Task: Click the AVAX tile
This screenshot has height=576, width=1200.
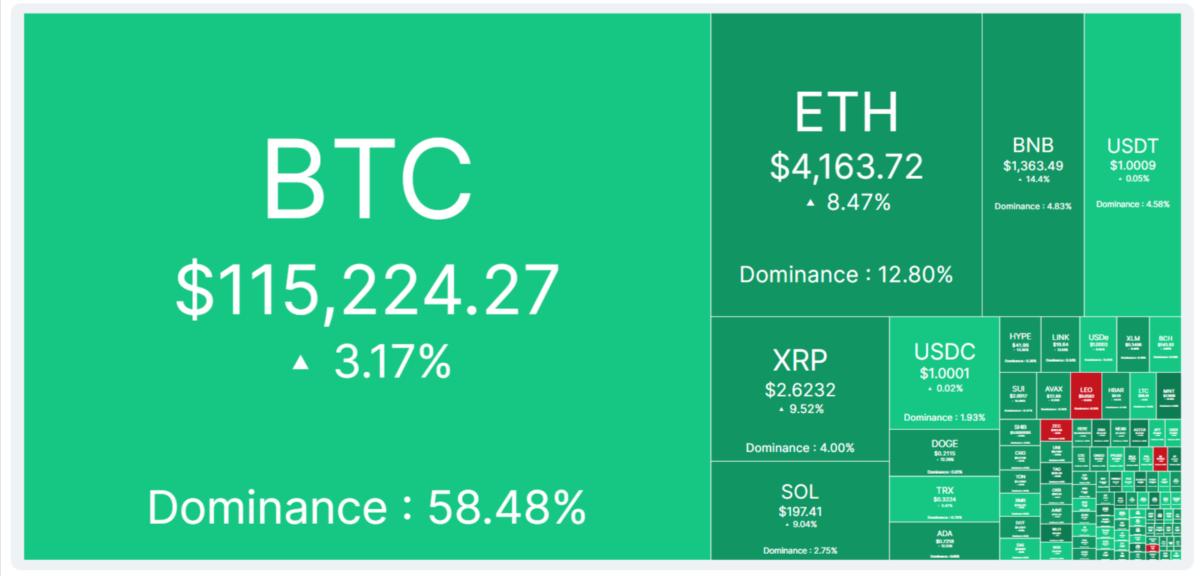Action: click(1054, 397)
